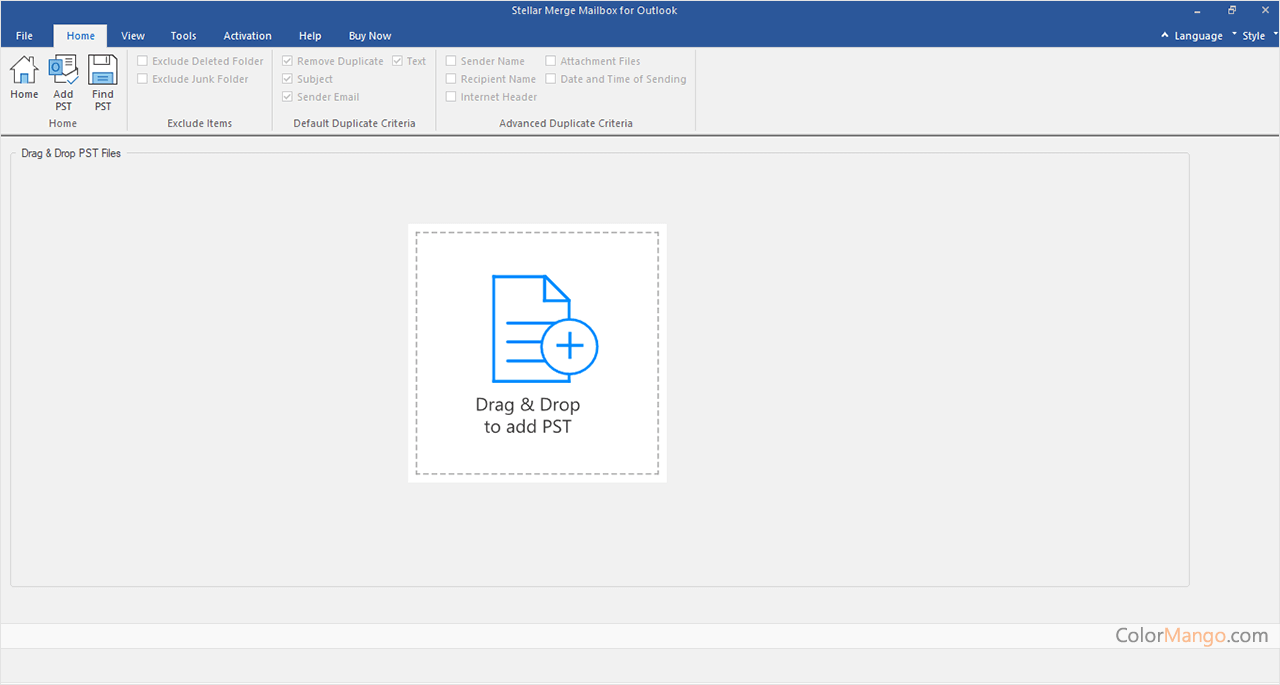
Task: Click the 'Drag & Drop to add PST' text
Action: tap(528, 416)
